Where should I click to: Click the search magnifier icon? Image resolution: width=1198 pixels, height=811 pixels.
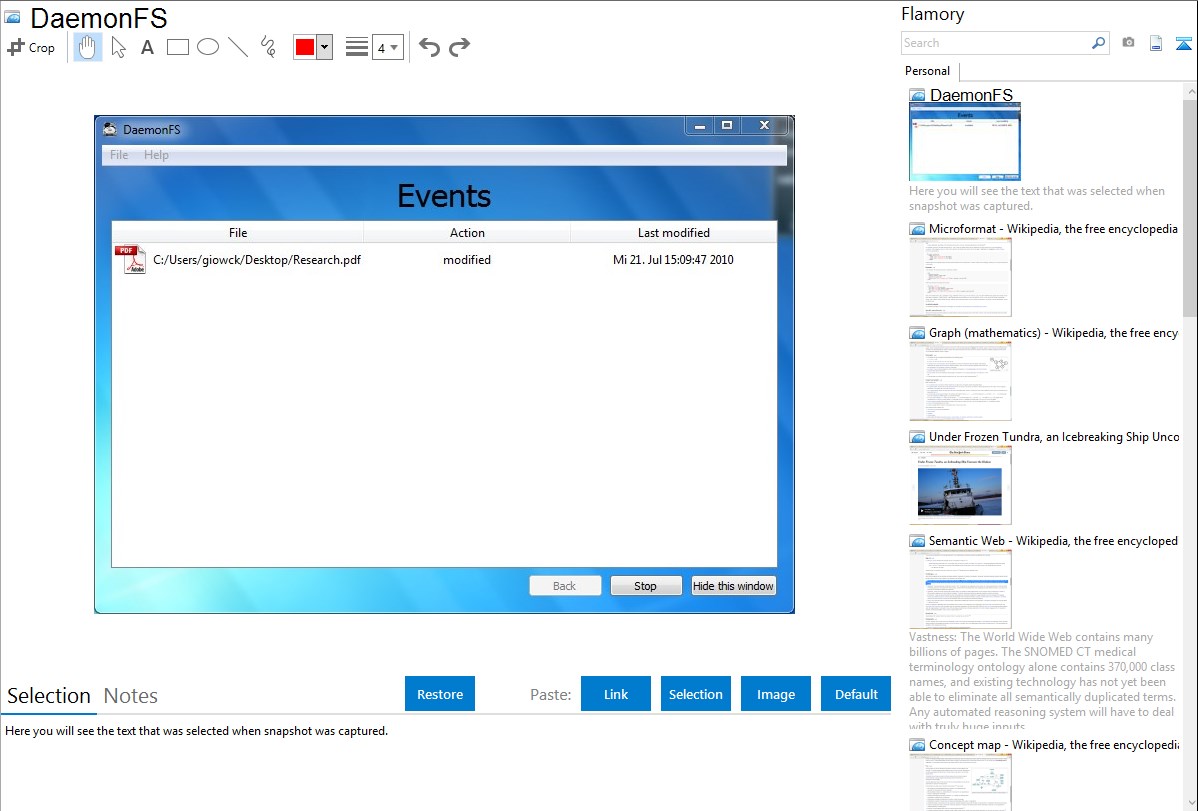(x=1098, y=43)
